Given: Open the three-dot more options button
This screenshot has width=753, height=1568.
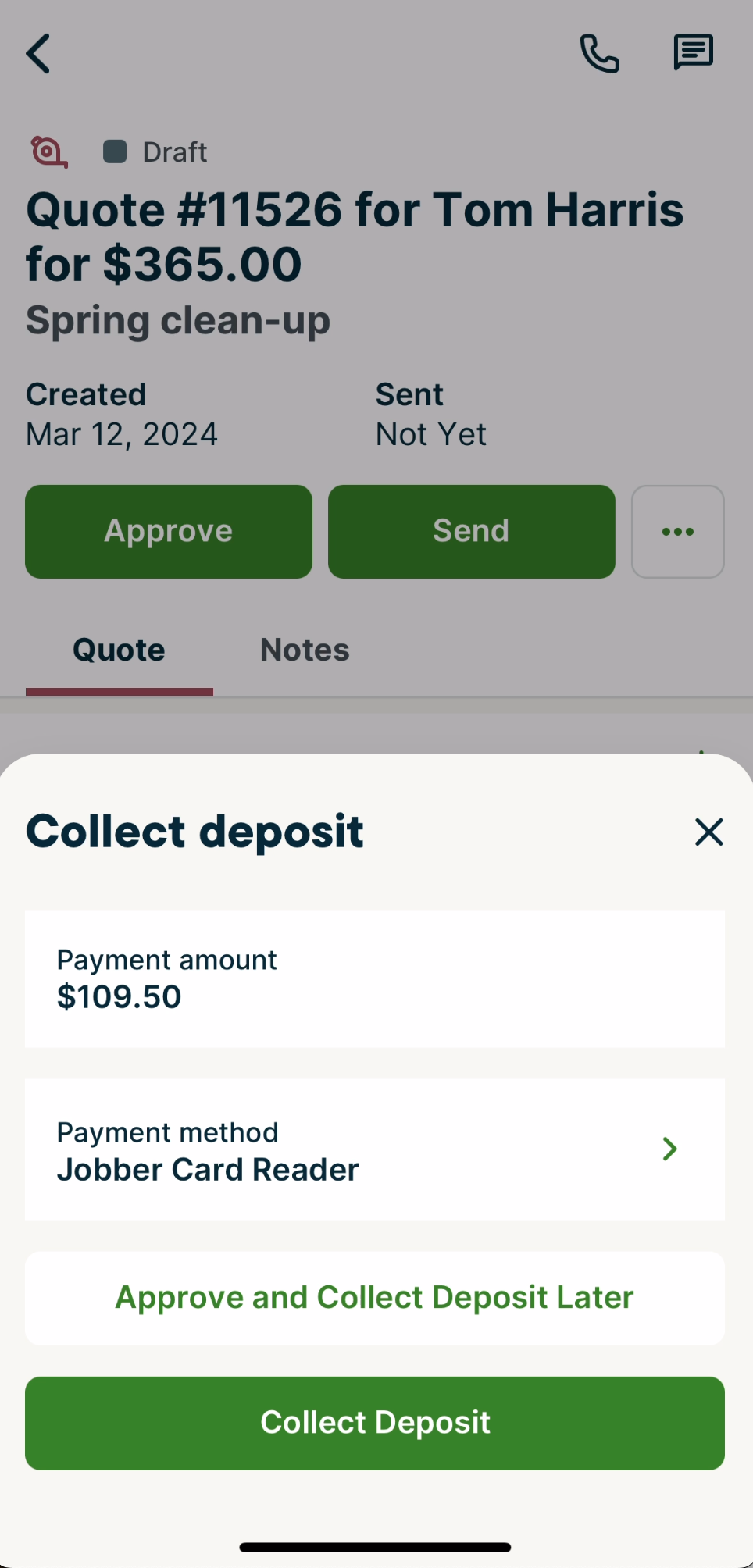Looking at the screenshot, I should (677, 532).
